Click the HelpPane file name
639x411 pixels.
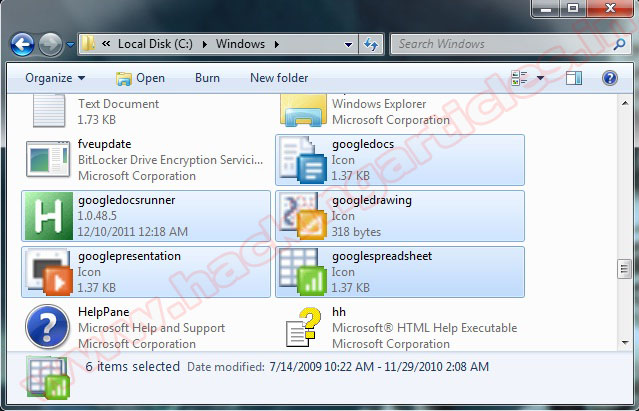(104, 312)
